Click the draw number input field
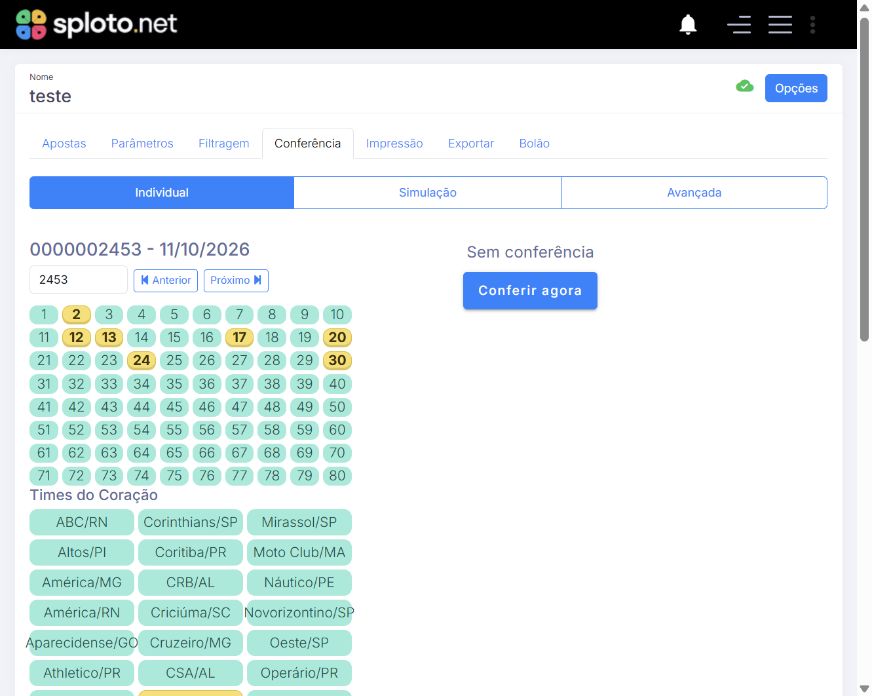The width and height of the screenshot is (872, 696). click(78, 280)
